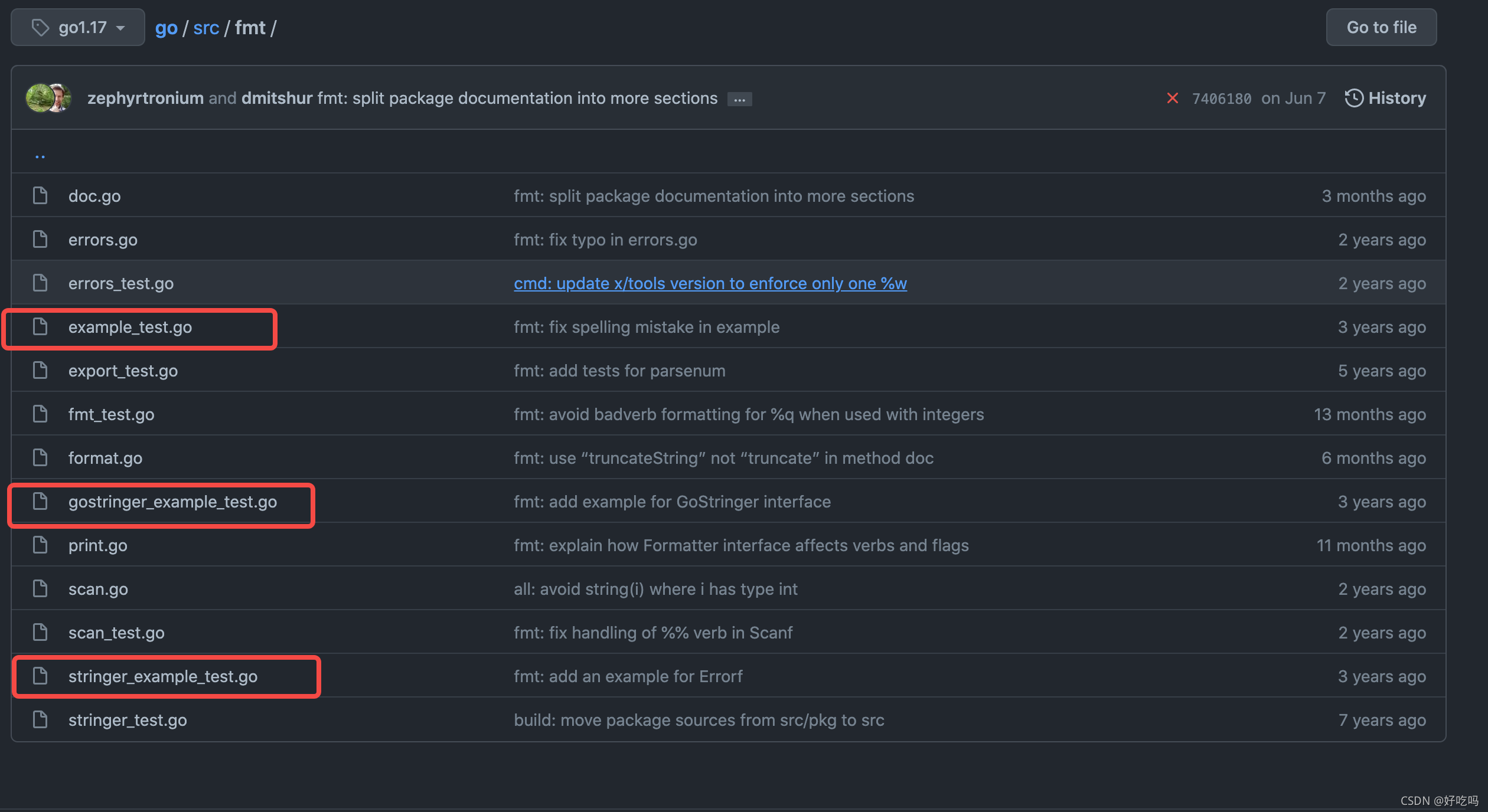Open the x/tools %w commit link
The width and height of the screenshot is (1488, 812).
(710, 283)
